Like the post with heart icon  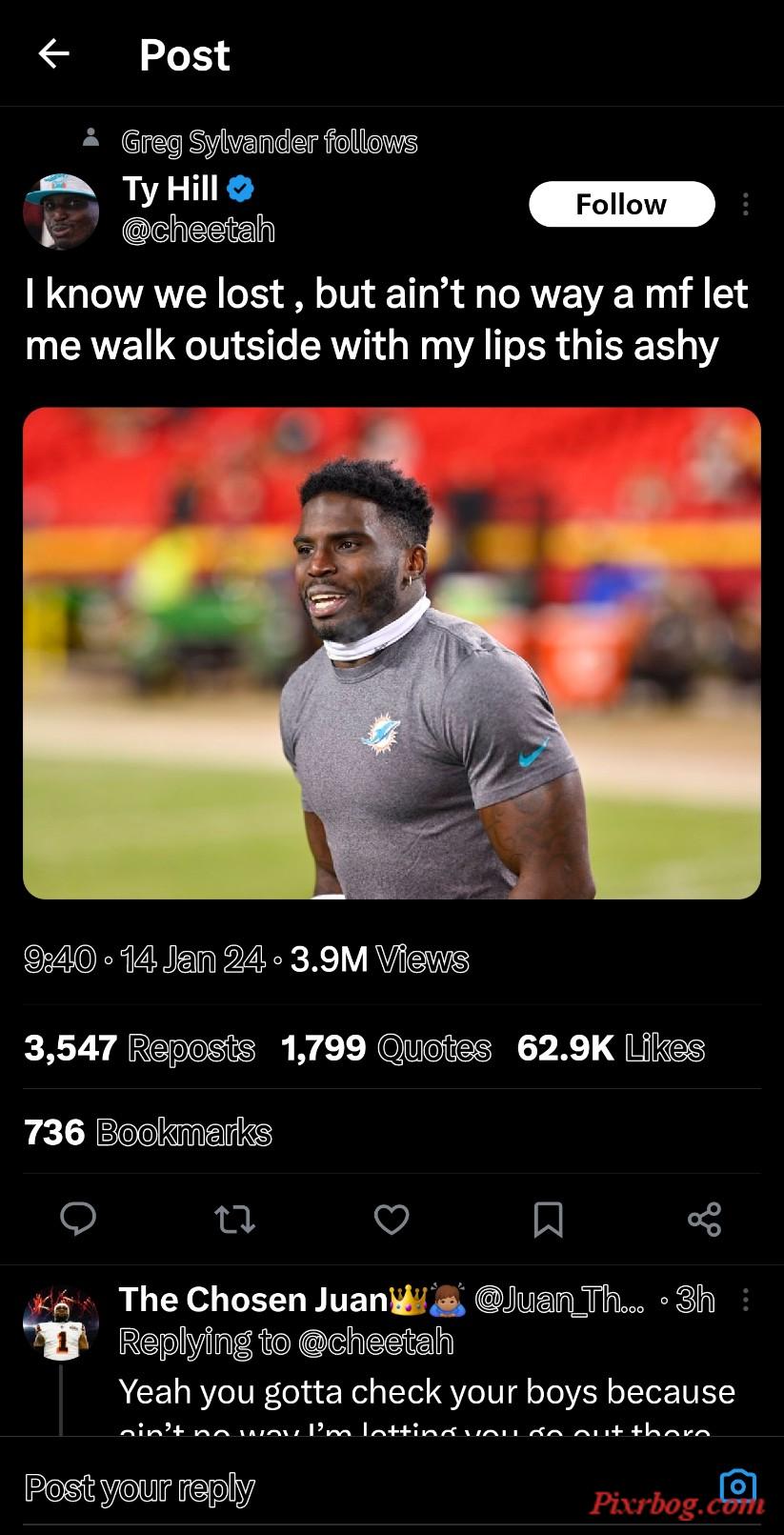[392, 1219]
